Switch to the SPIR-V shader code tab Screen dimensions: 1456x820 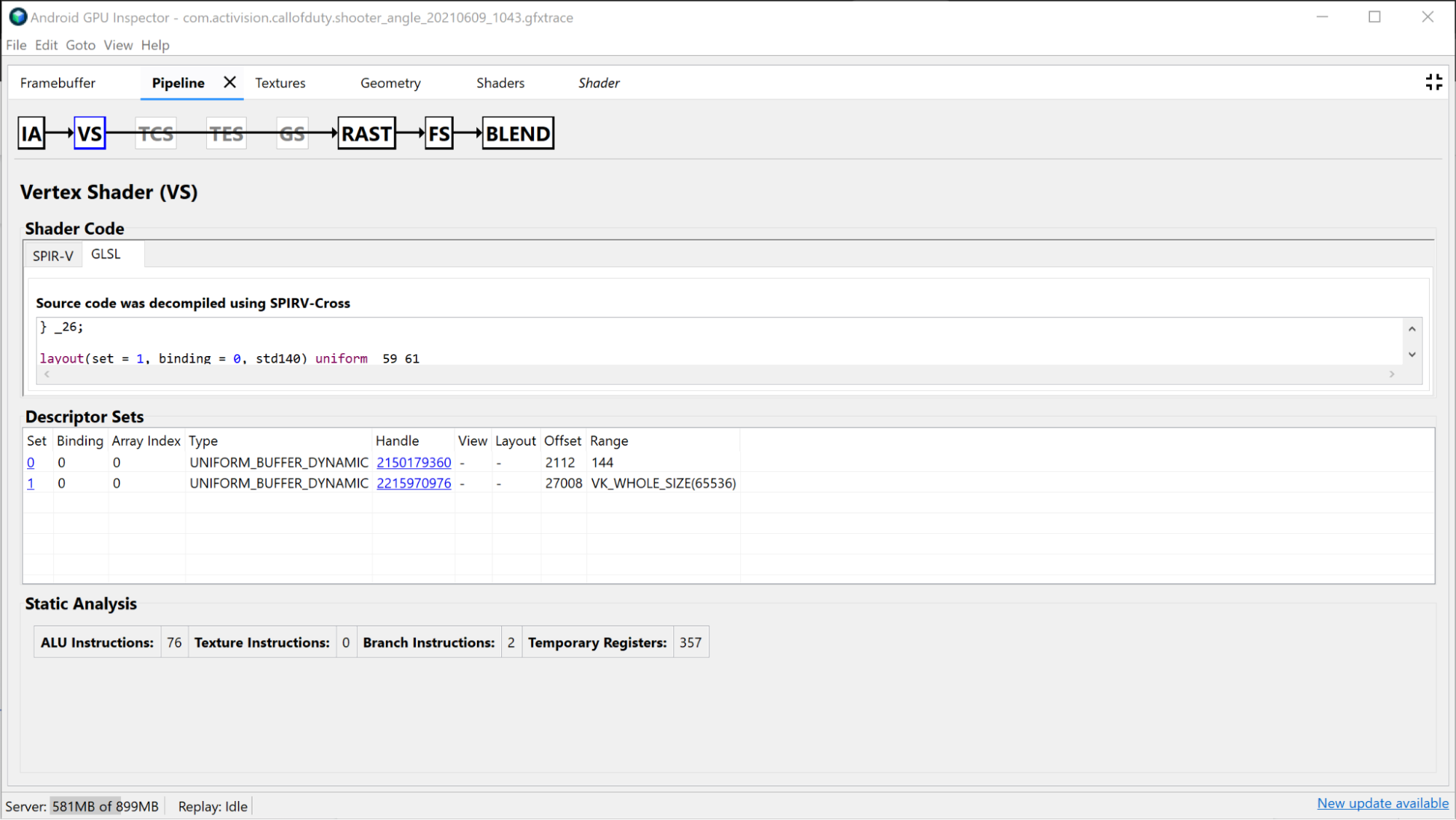53,253
